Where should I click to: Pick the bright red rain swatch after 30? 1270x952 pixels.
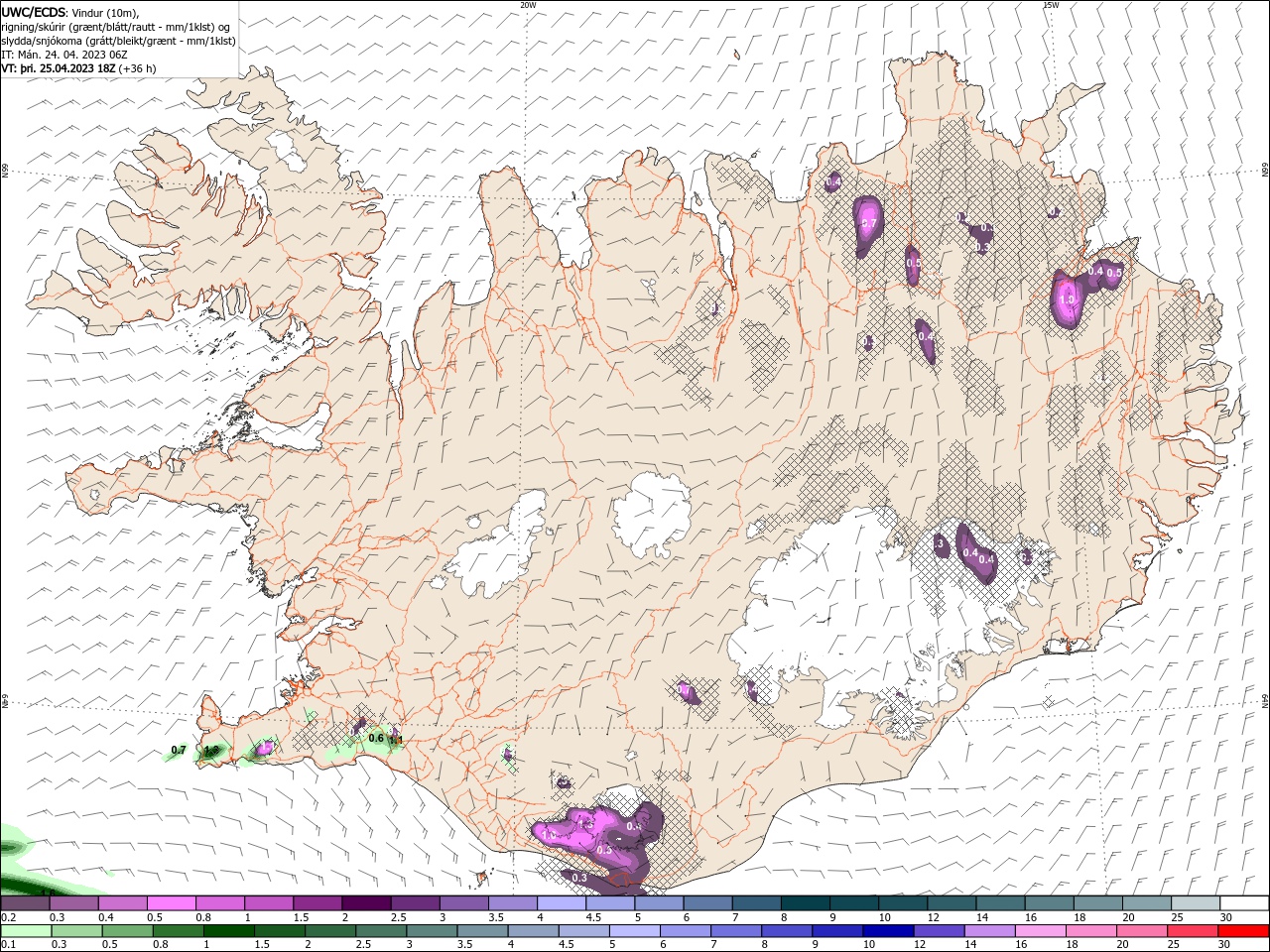1243,931
